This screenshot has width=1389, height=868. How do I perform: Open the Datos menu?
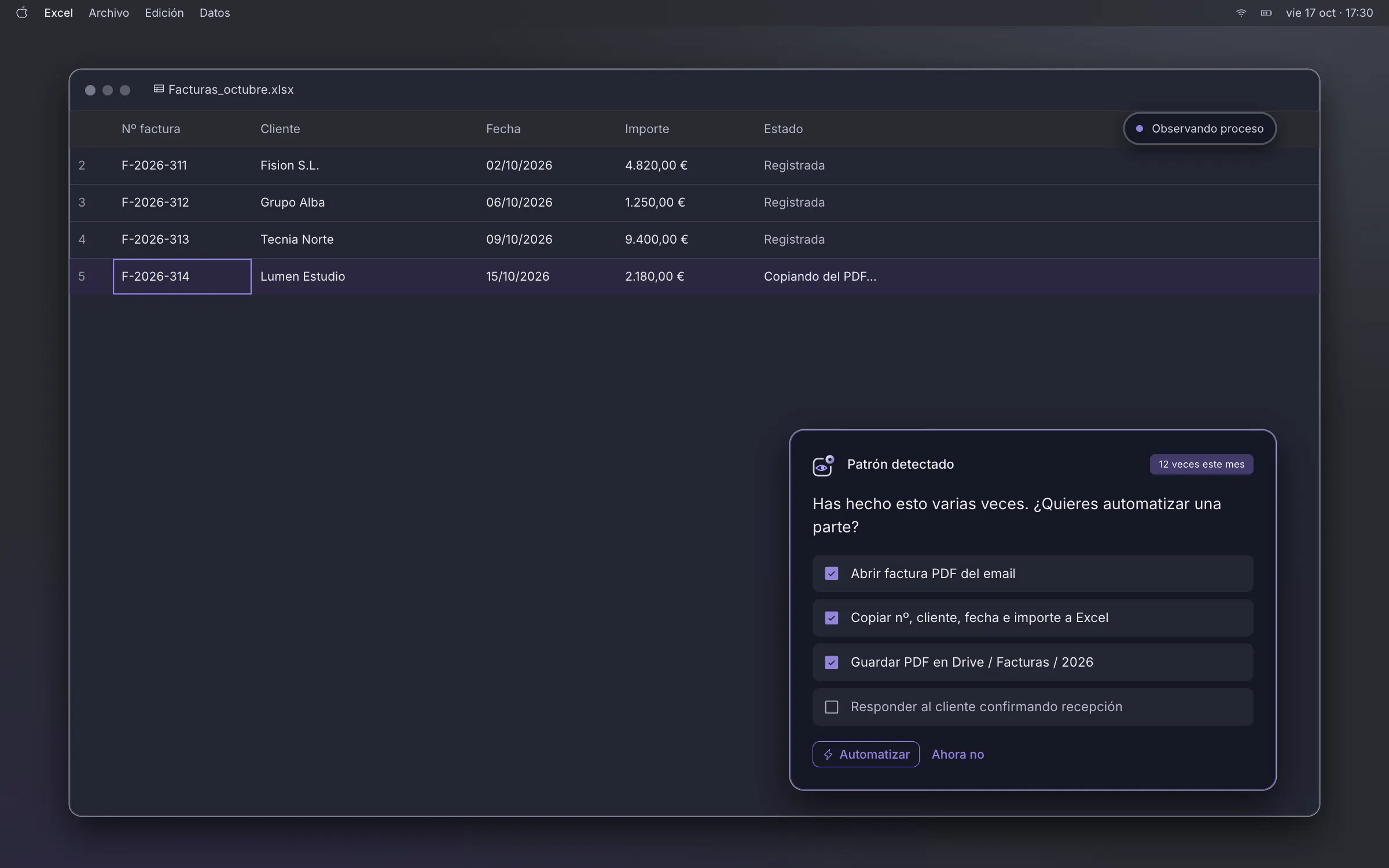[x=215, y=13]
